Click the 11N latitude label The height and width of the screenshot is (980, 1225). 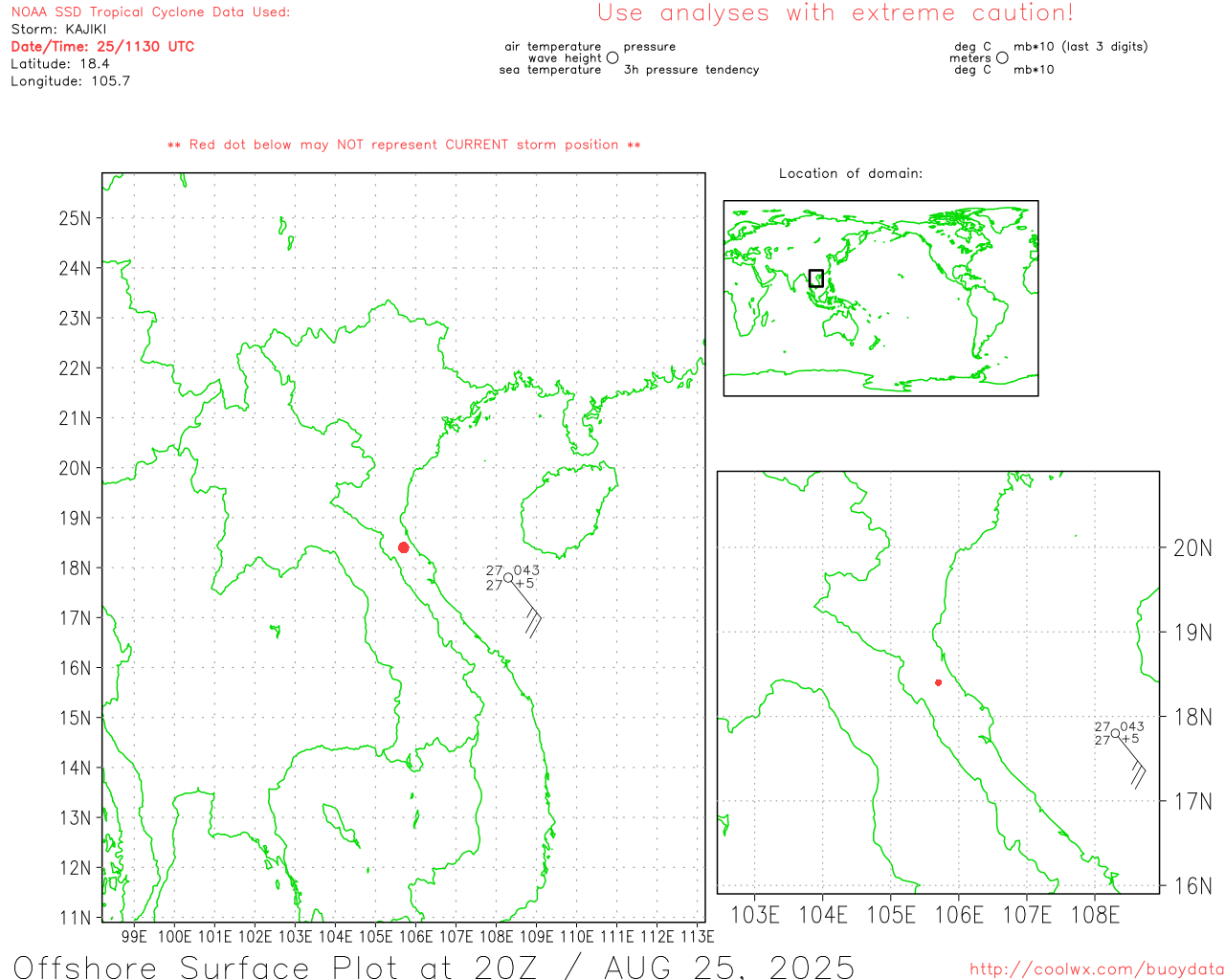point(75,918)
